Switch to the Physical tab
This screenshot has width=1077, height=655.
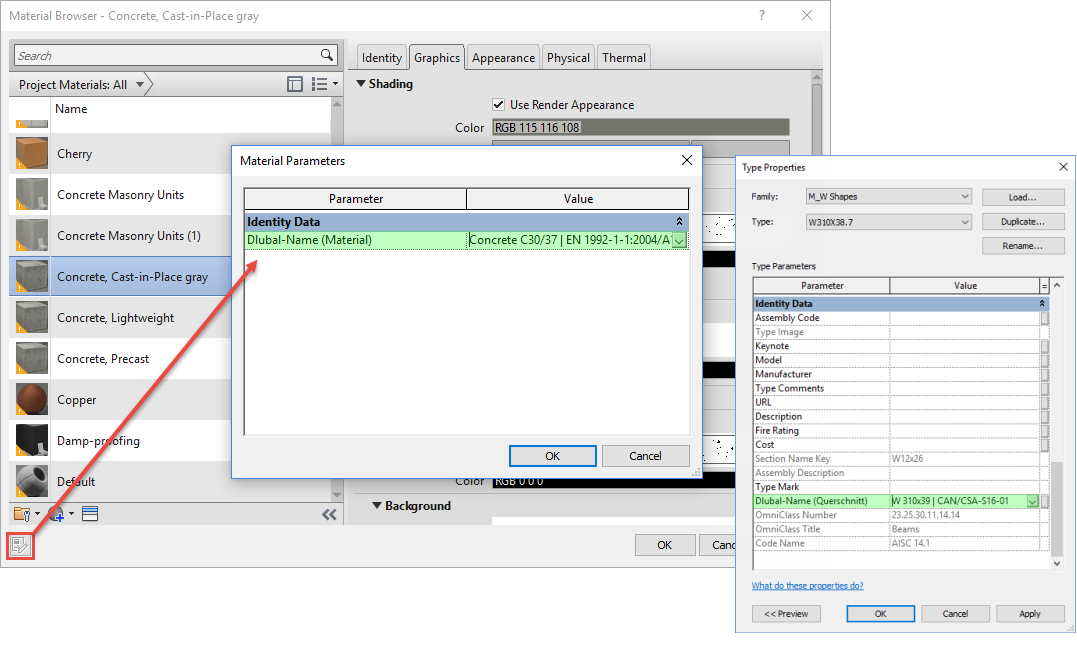[x=568, y=58]
